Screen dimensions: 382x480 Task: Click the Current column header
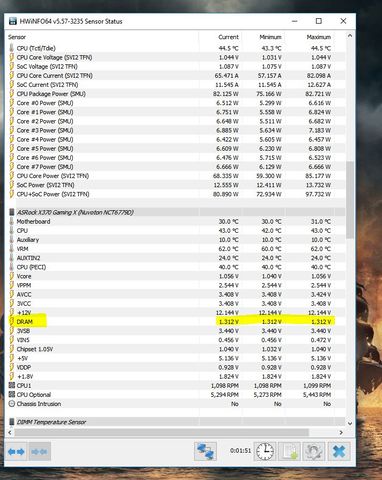228,37
